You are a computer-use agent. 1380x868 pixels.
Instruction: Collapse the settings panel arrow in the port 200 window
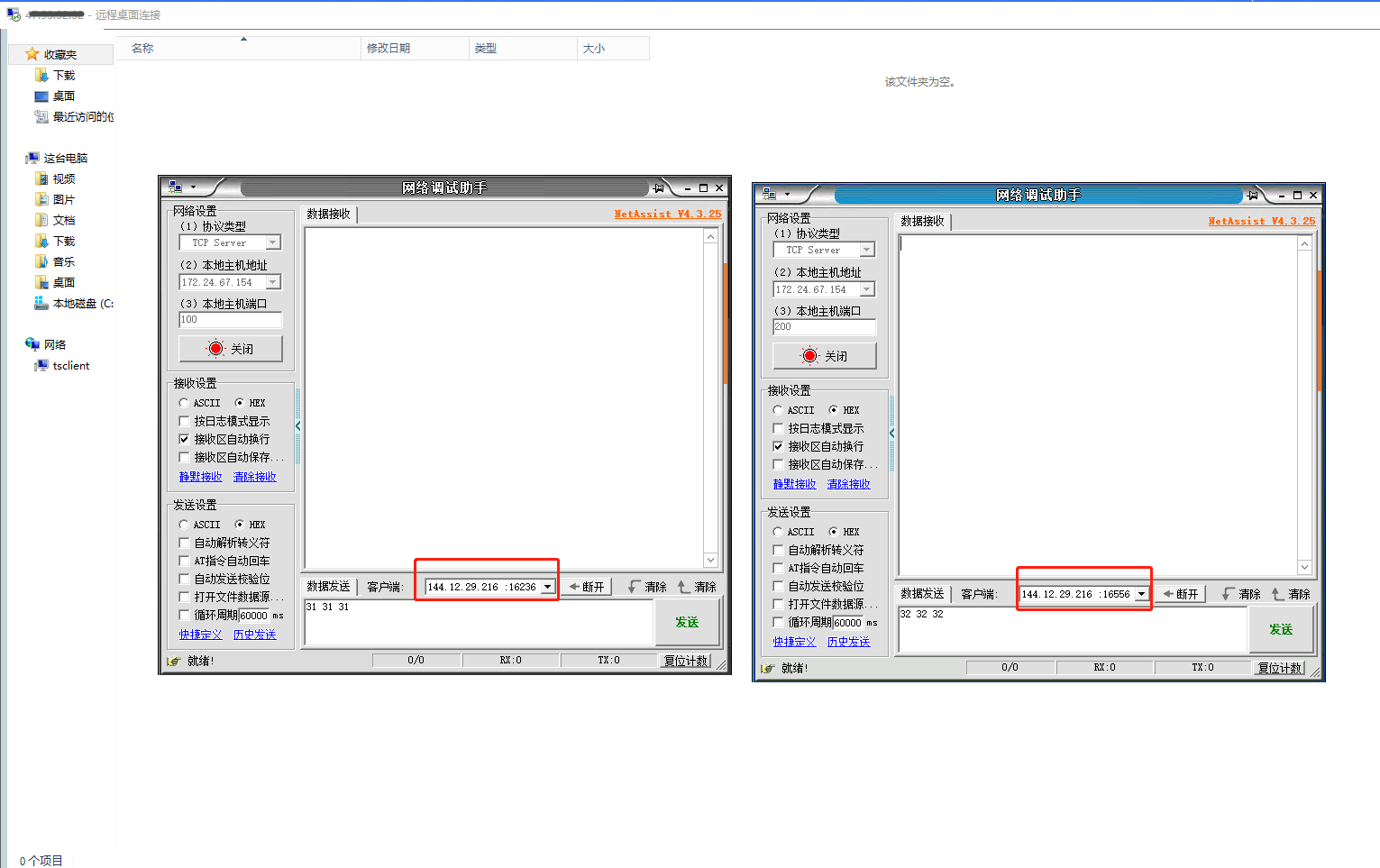[891, 434]
